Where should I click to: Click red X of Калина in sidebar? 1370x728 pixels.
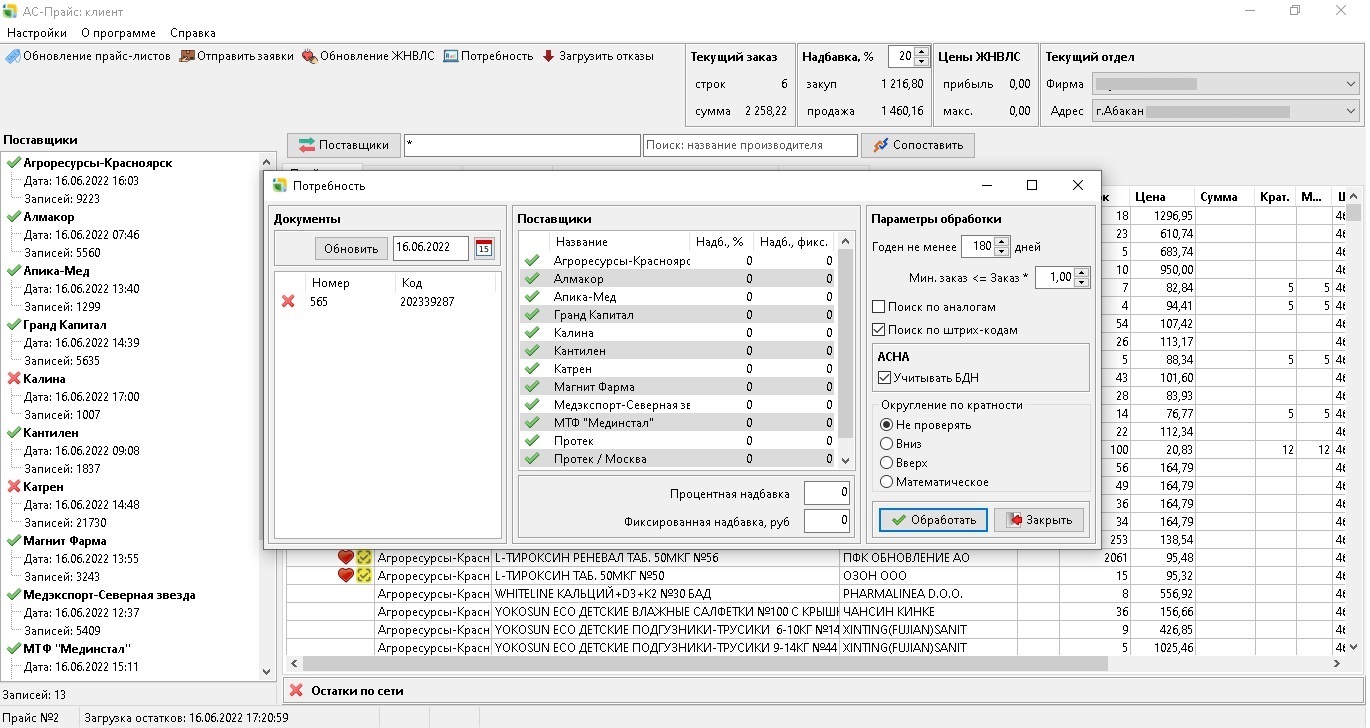coord(14,379)
